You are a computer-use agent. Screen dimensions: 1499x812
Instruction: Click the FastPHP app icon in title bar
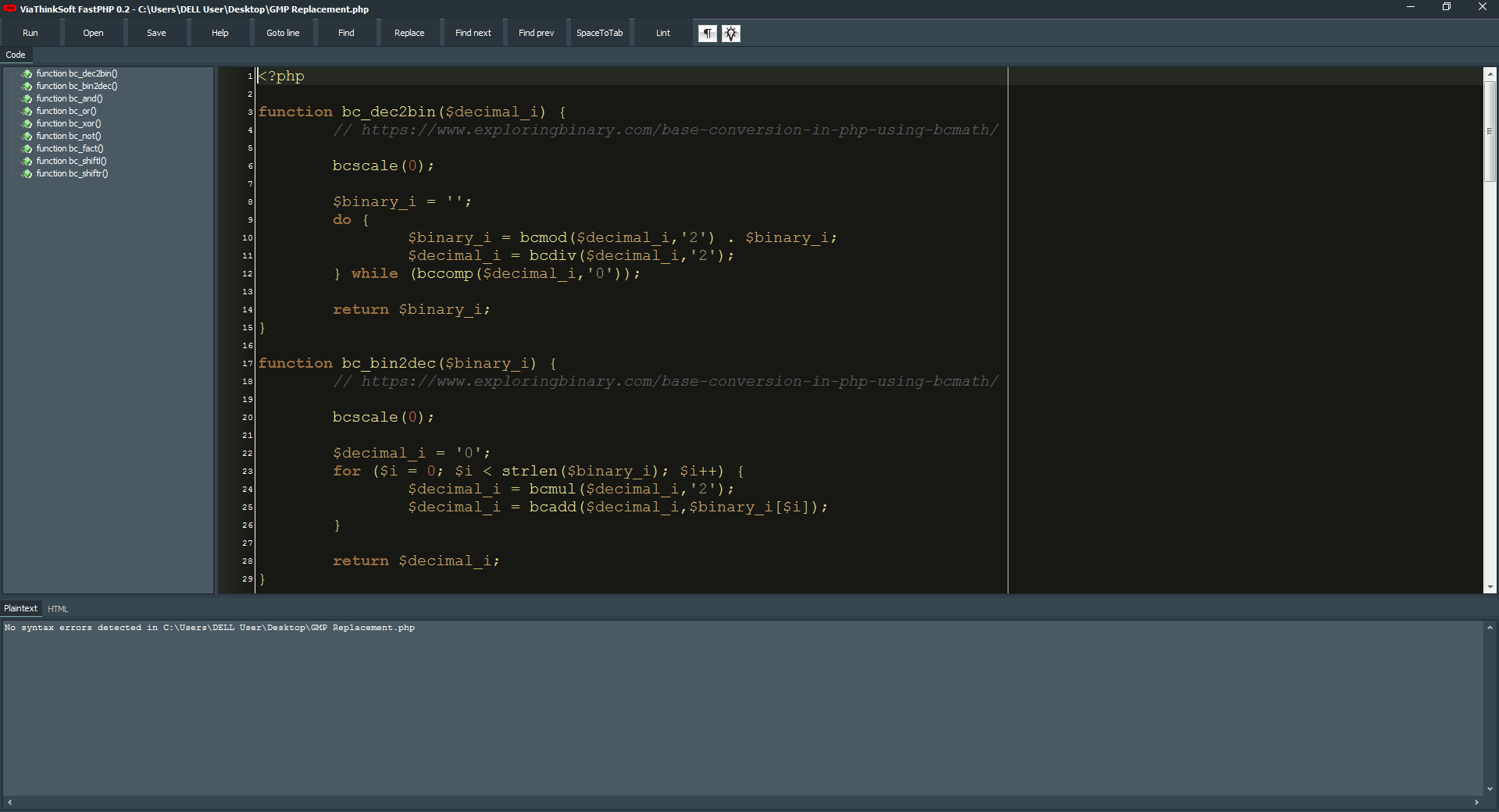10,9
